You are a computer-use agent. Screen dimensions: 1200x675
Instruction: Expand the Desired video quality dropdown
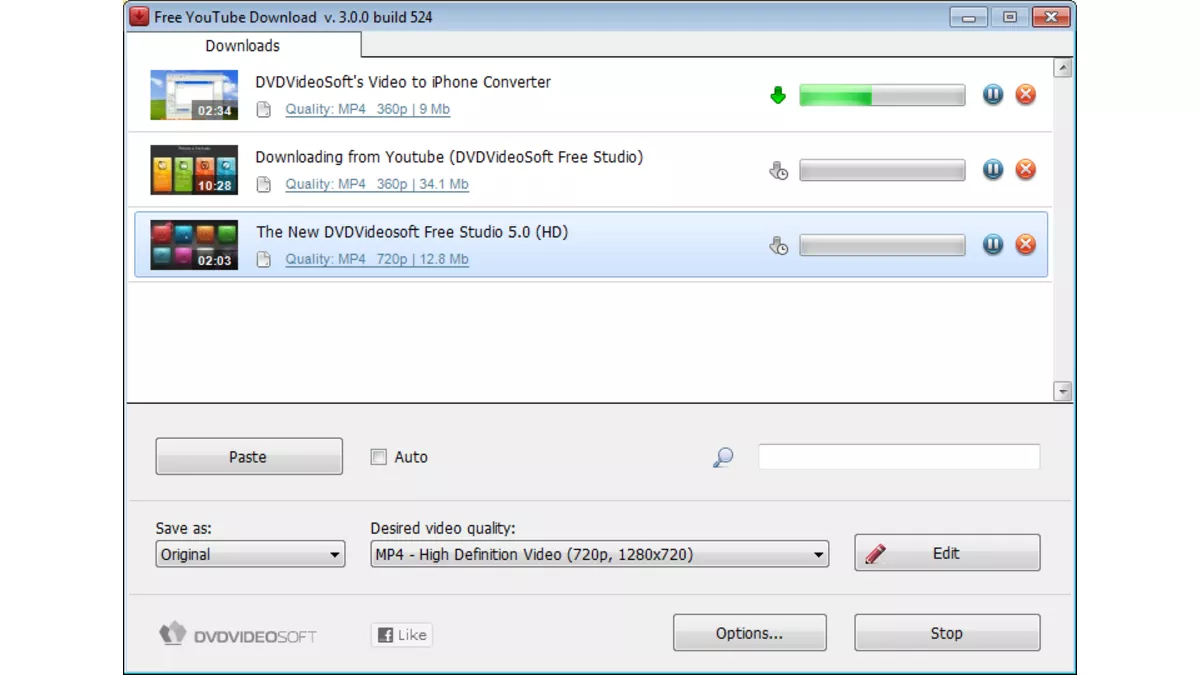click(x=599, y=554)
